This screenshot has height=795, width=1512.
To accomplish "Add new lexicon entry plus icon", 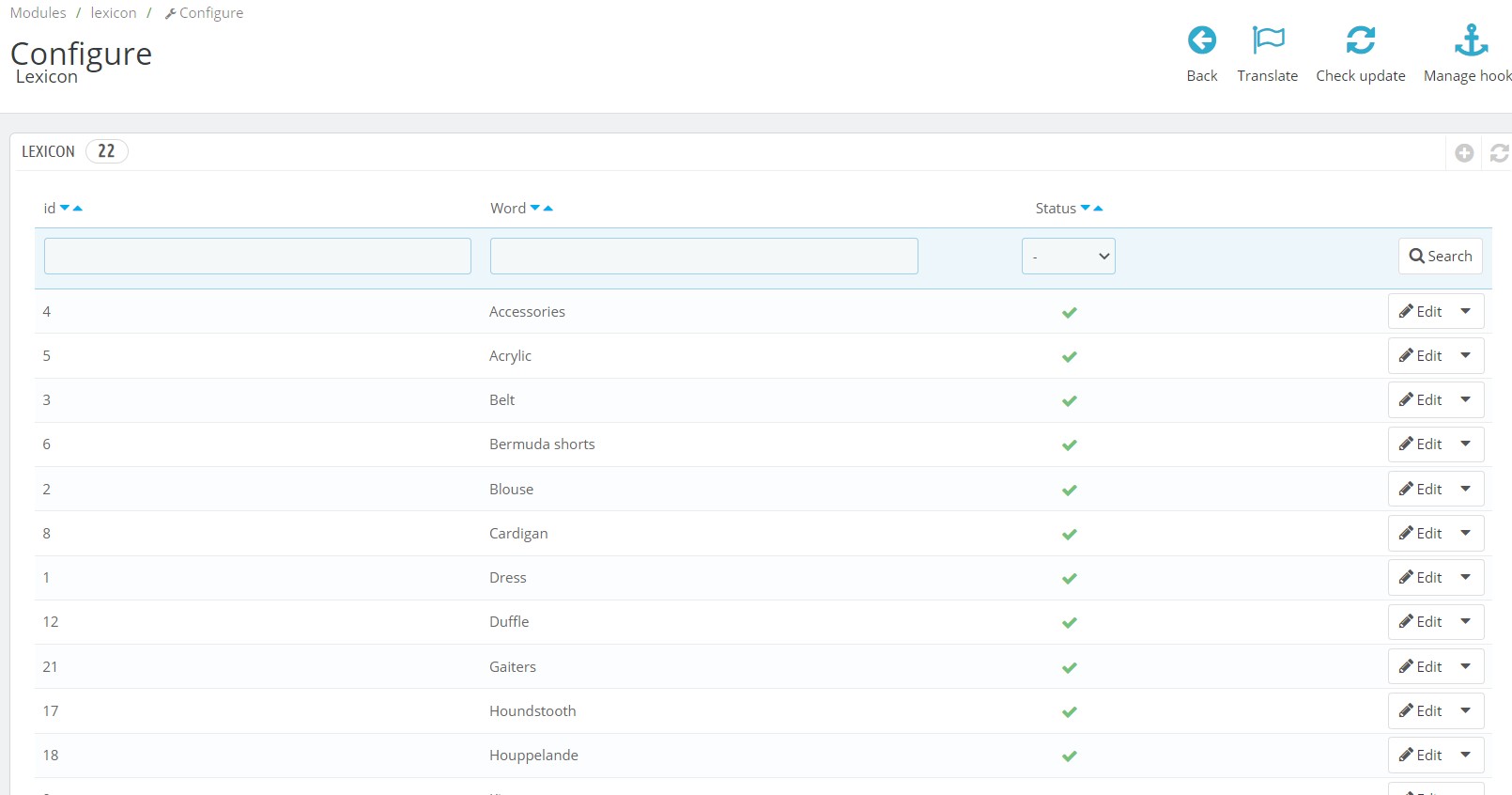I will click(1464, 153).
